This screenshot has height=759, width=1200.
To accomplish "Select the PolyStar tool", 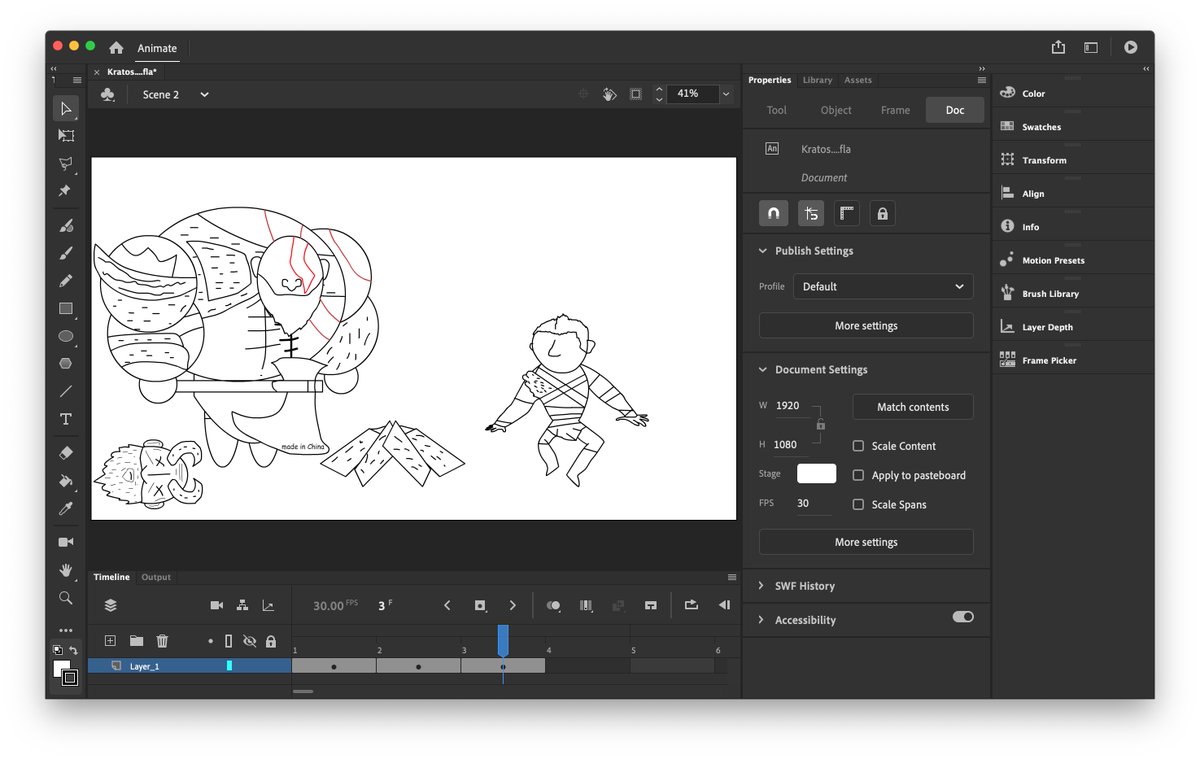I will (x=66, y=363).
